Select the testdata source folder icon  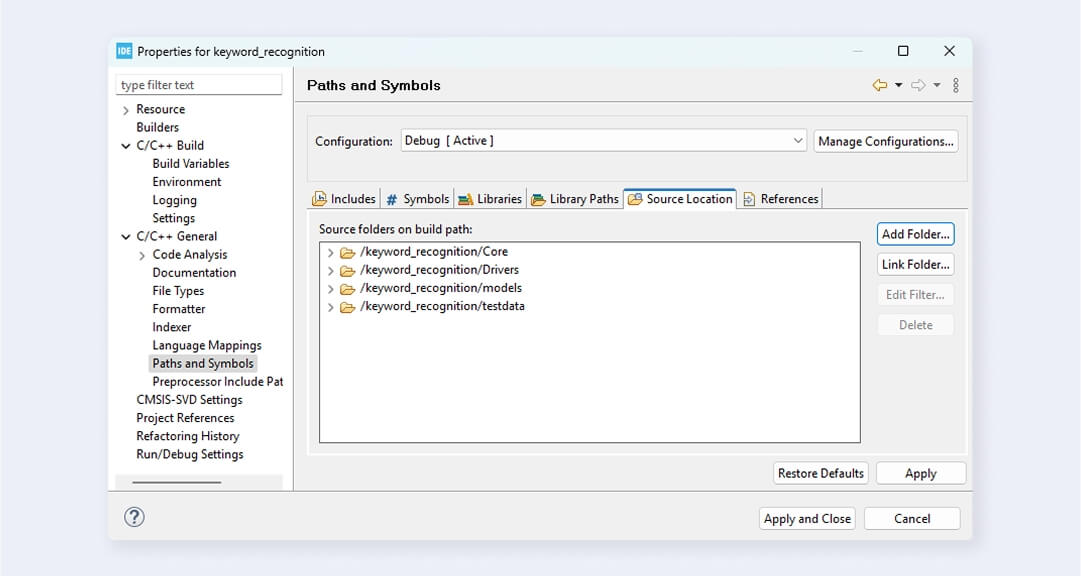pos(348,307)
